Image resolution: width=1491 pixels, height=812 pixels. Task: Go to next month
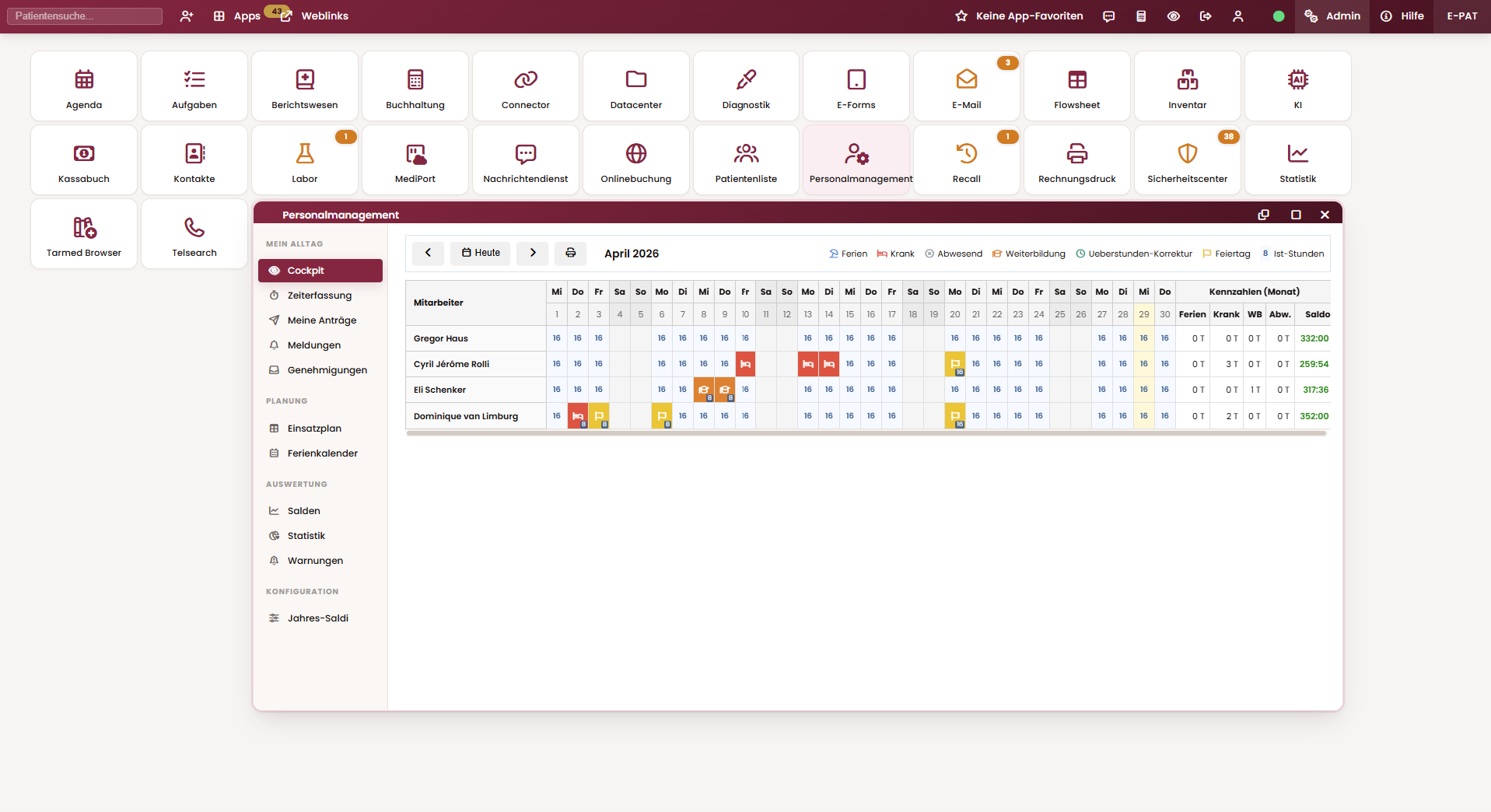tap(533, 253)
